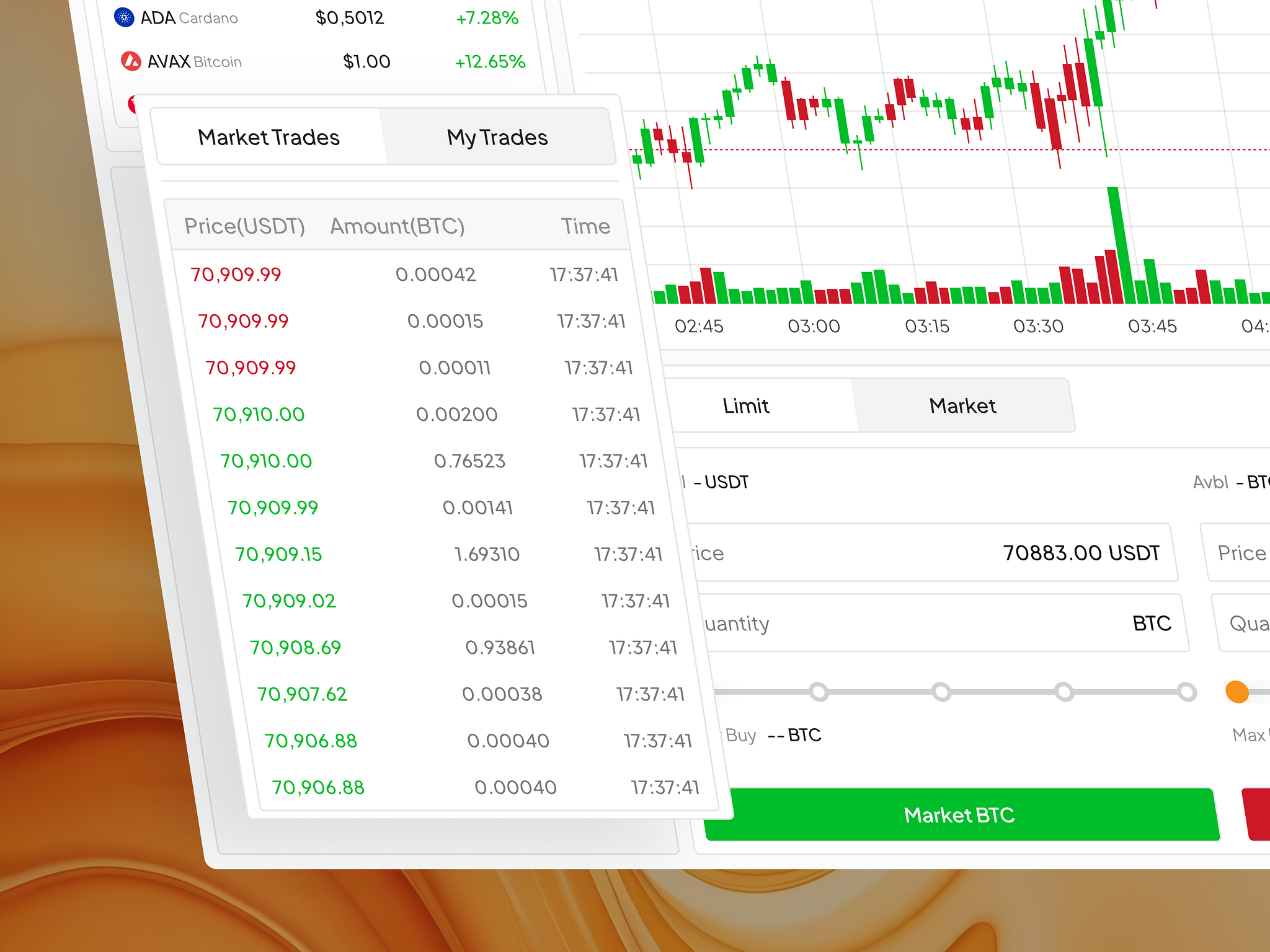Click the 03:15 chart time label
The width and height of the screenshot is (1270, 952).
click(x=927, y=326)
